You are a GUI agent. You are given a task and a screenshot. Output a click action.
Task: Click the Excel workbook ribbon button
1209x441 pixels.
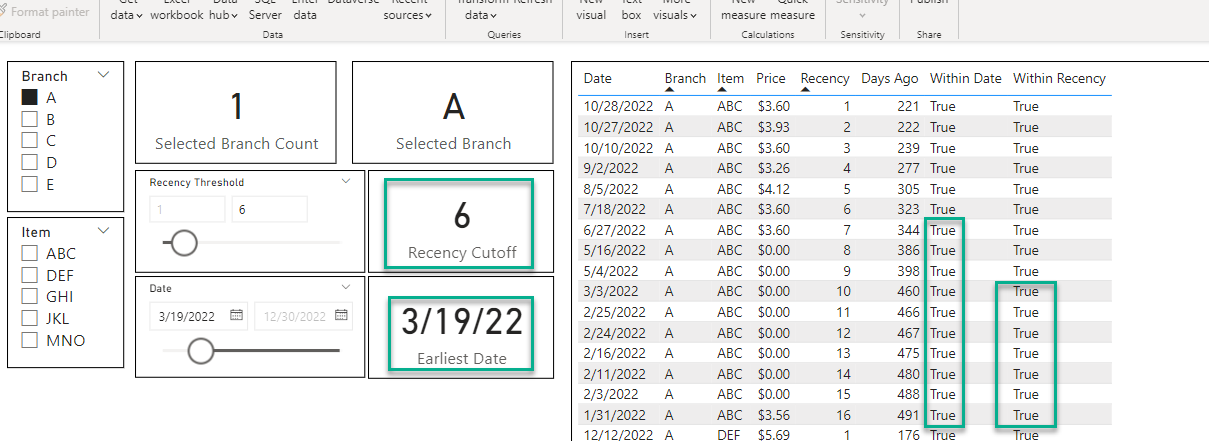177,11
